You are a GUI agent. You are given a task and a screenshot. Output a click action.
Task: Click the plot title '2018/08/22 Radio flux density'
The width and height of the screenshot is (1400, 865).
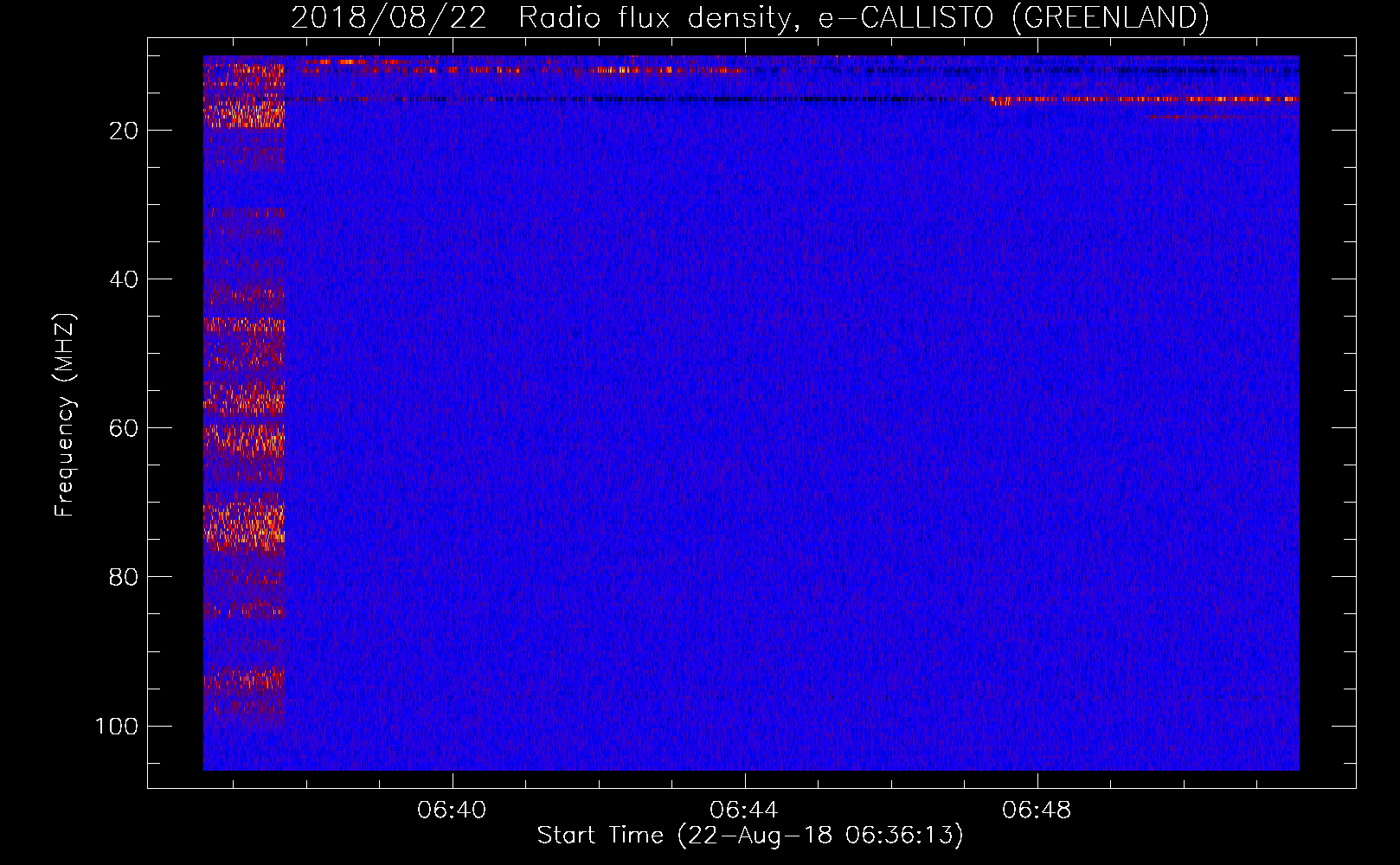tap(749, 18)
